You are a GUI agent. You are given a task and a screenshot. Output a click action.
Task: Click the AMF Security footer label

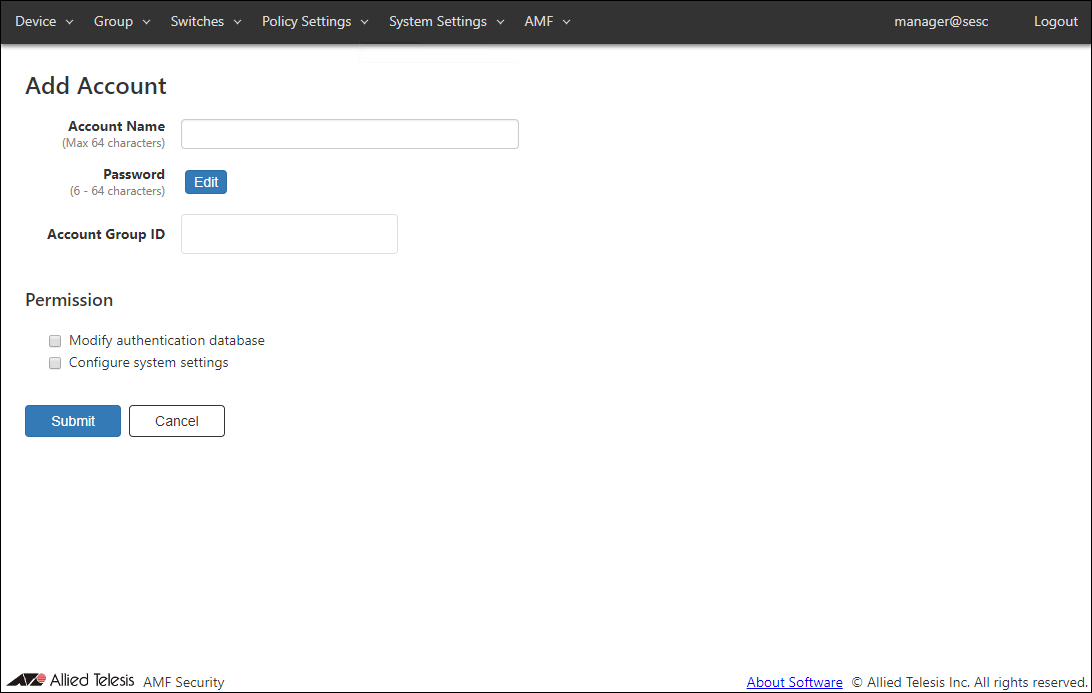coord(184,682)
